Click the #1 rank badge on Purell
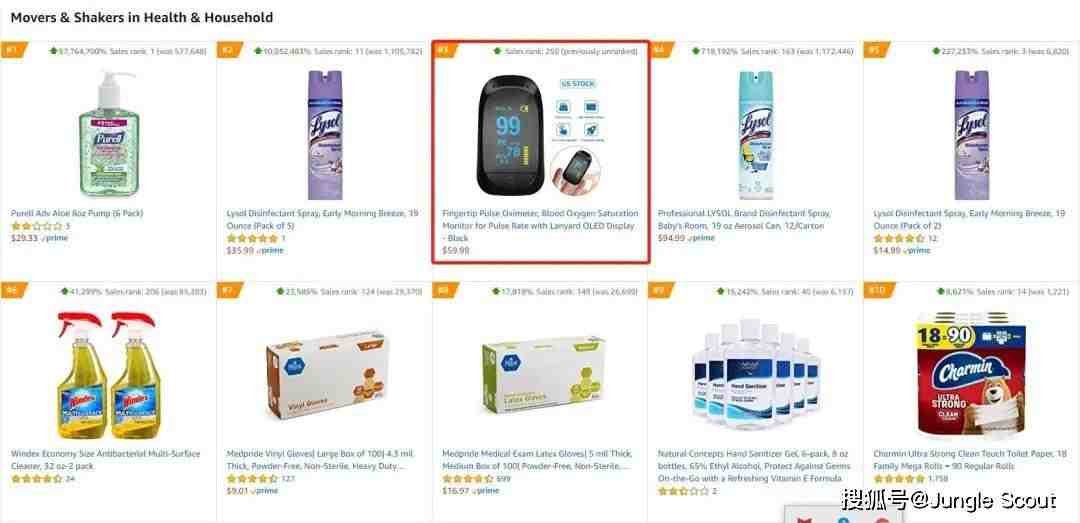 12,50
